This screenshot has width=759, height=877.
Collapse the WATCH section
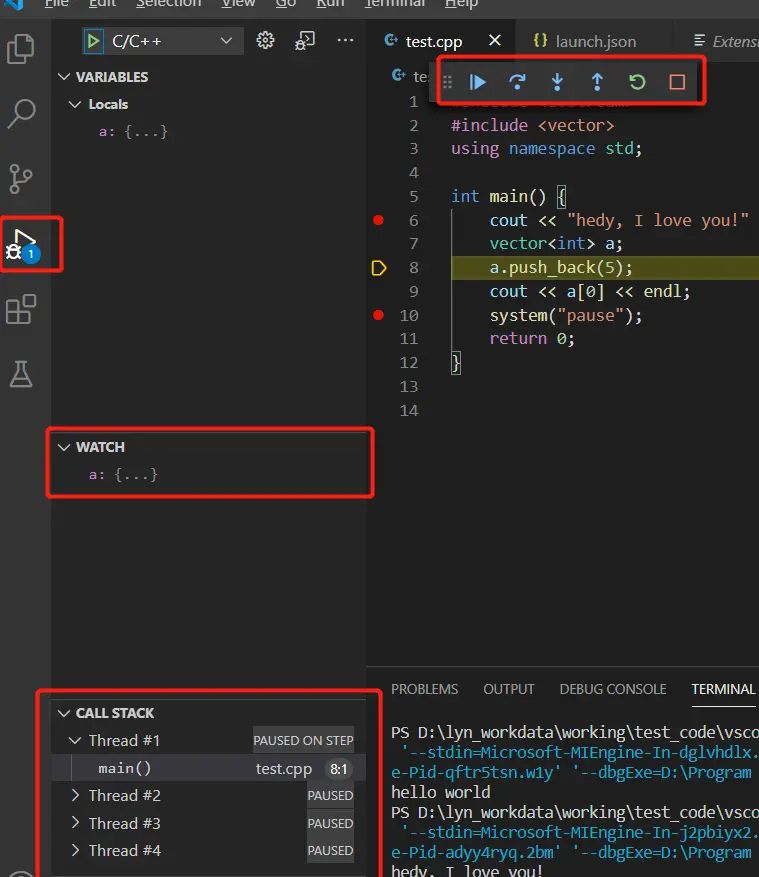(x=64, y=447)
